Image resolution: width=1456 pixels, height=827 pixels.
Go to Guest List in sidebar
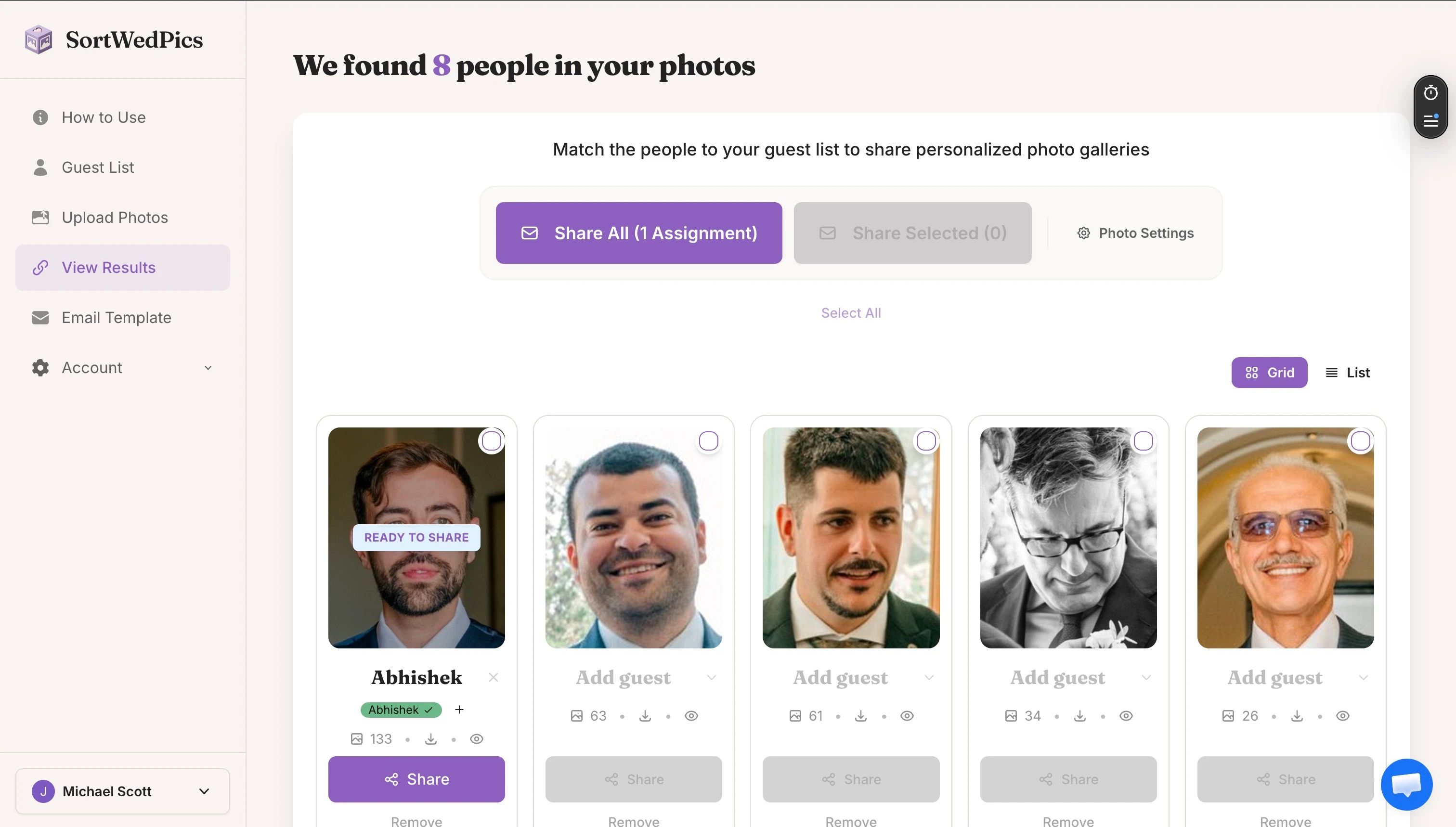click(x=98, y=167)
